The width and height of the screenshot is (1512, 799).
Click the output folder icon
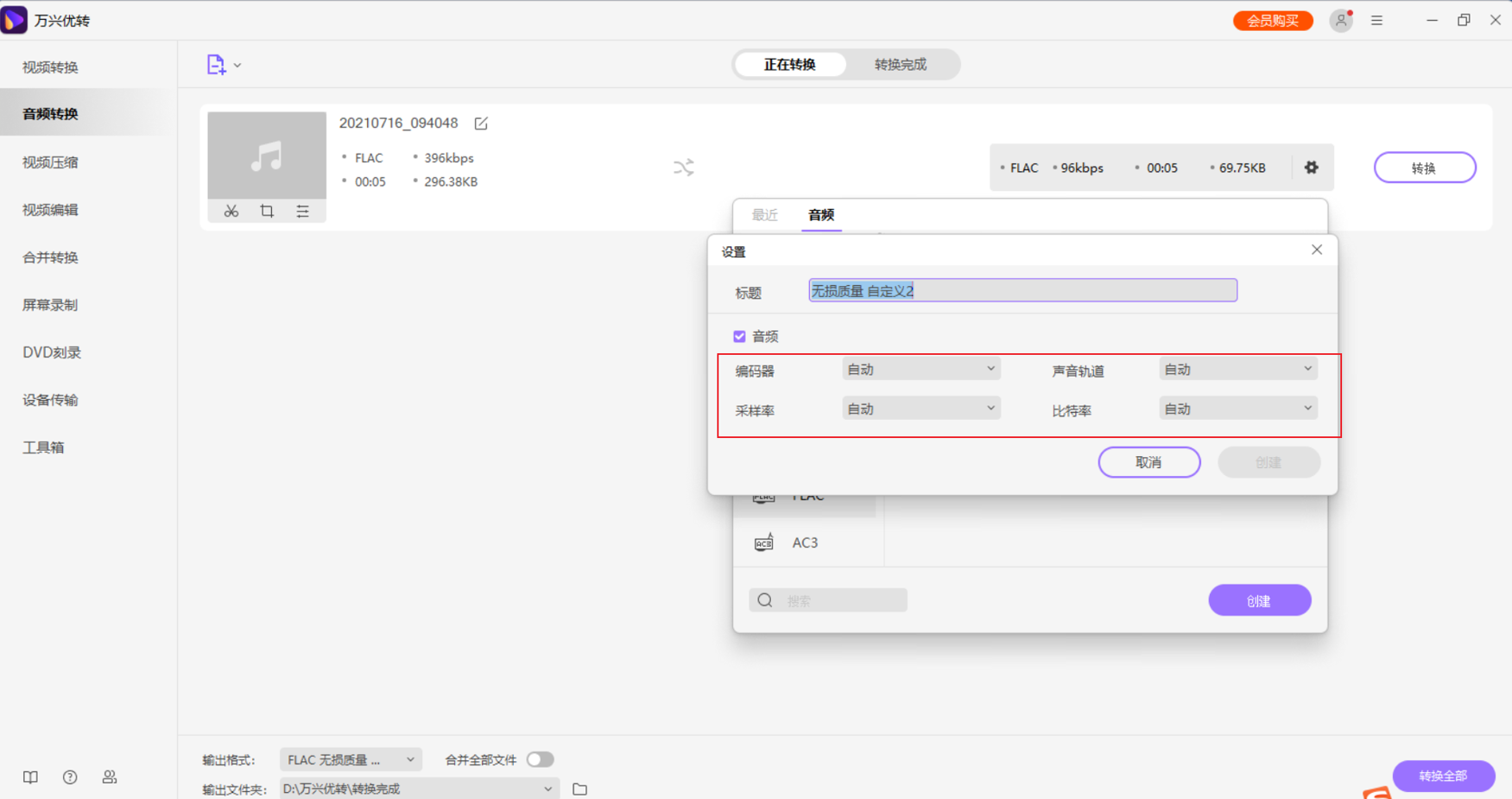click(579, 789)
